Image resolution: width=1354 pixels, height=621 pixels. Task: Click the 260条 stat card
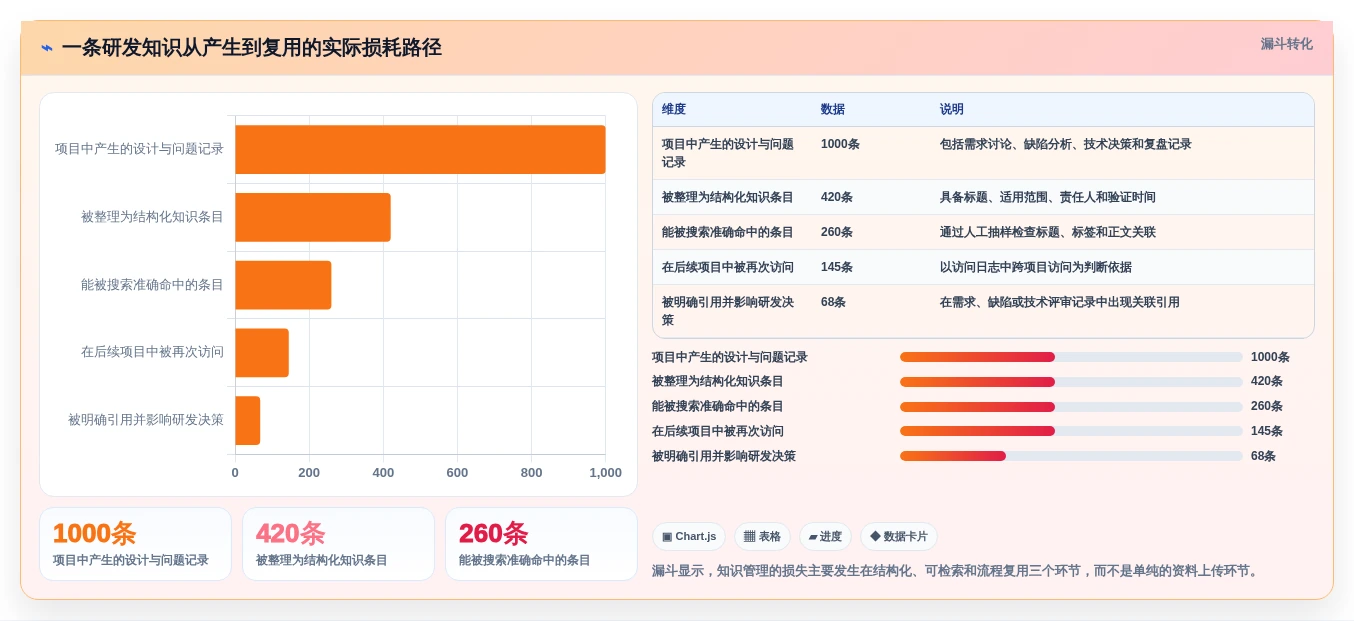541,544
